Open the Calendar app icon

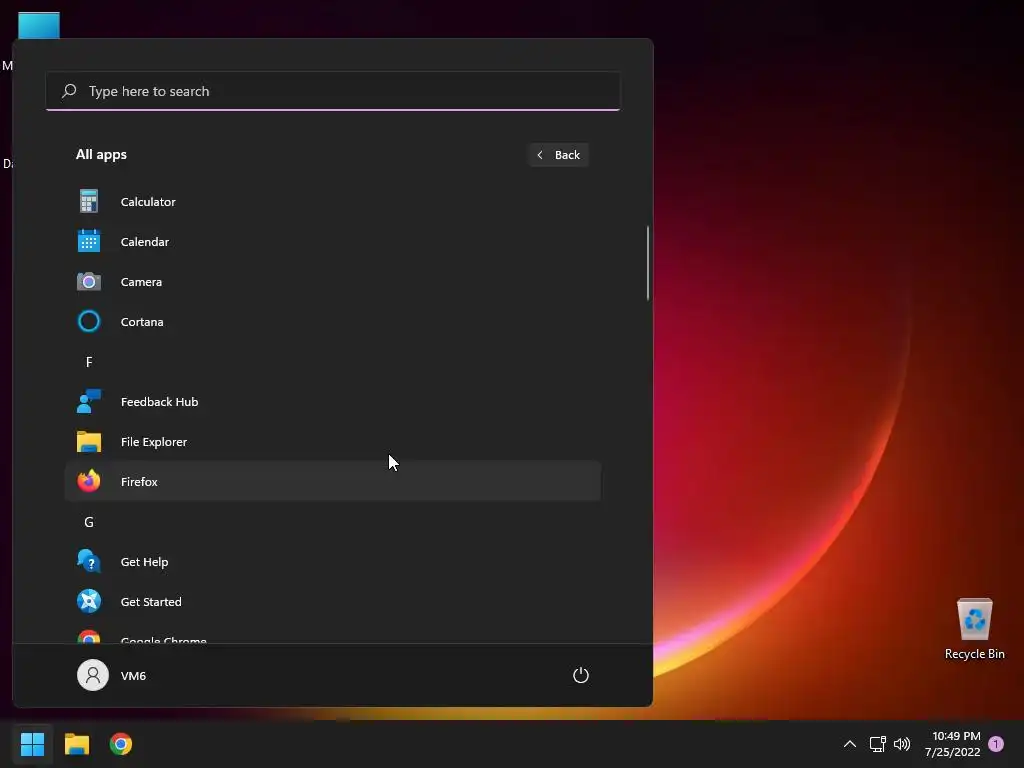tap(89, 241)
